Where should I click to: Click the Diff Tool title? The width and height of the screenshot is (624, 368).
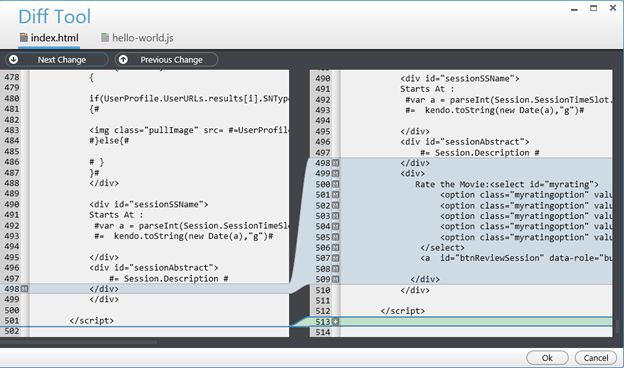55,17
